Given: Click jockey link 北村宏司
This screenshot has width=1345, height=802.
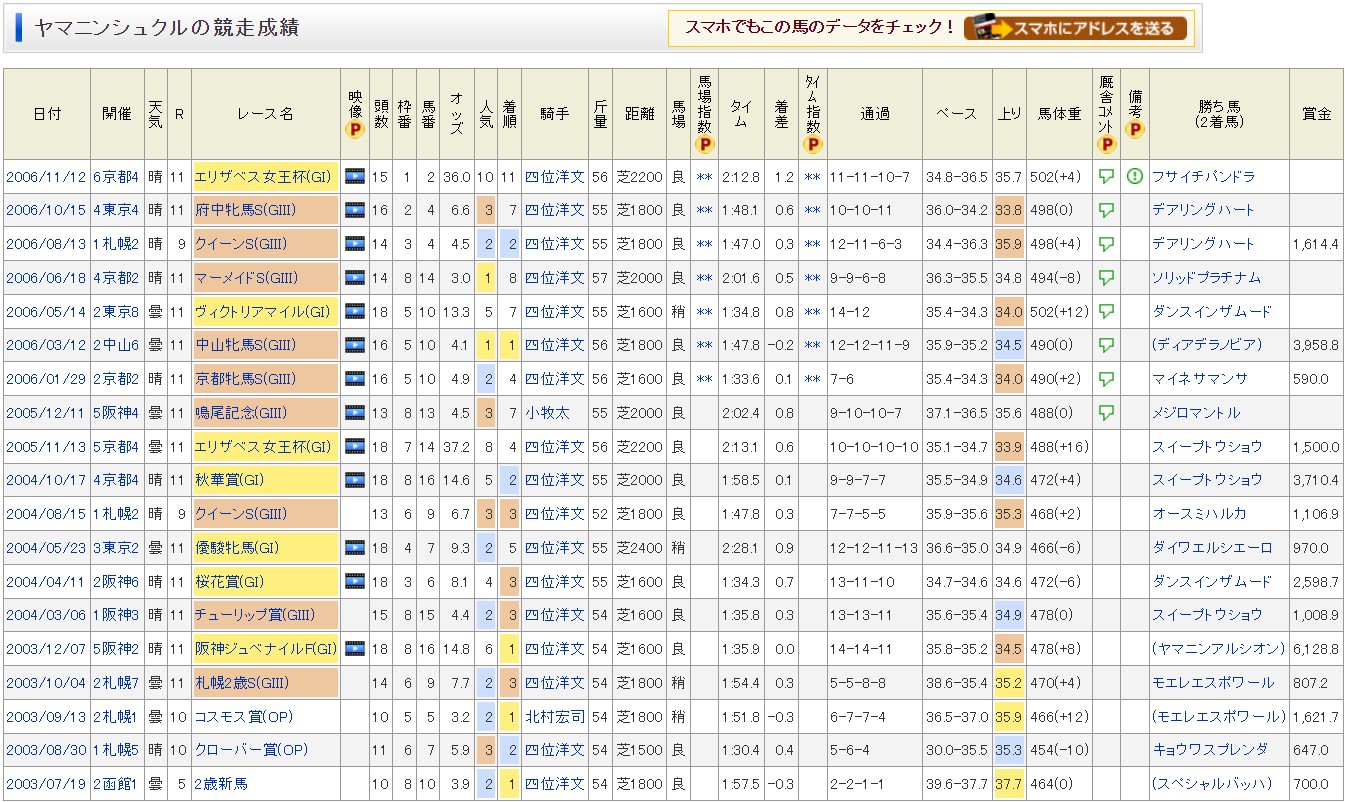Looking at the screenshot, I should tap(554, 716).
